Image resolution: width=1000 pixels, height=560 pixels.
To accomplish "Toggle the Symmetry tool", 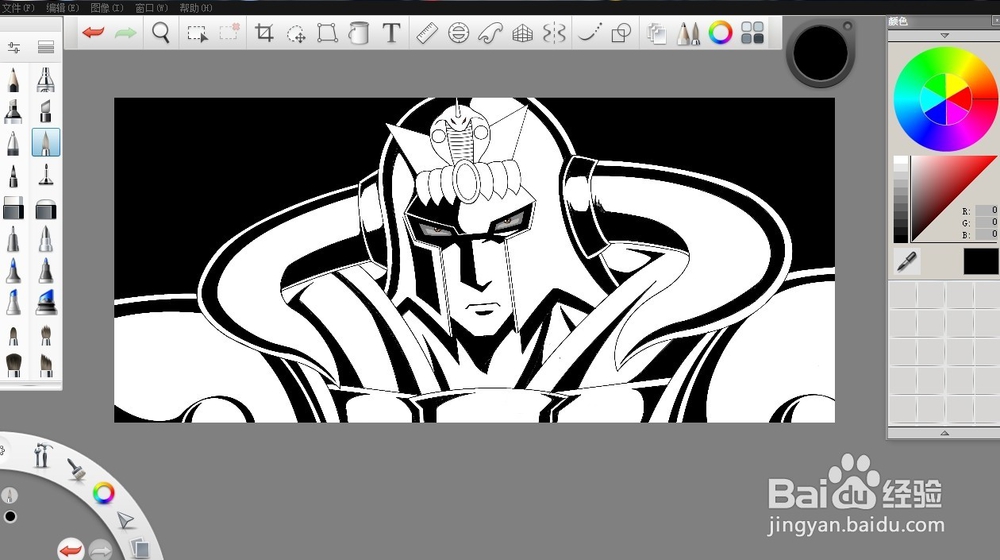I will click(554, 33).
